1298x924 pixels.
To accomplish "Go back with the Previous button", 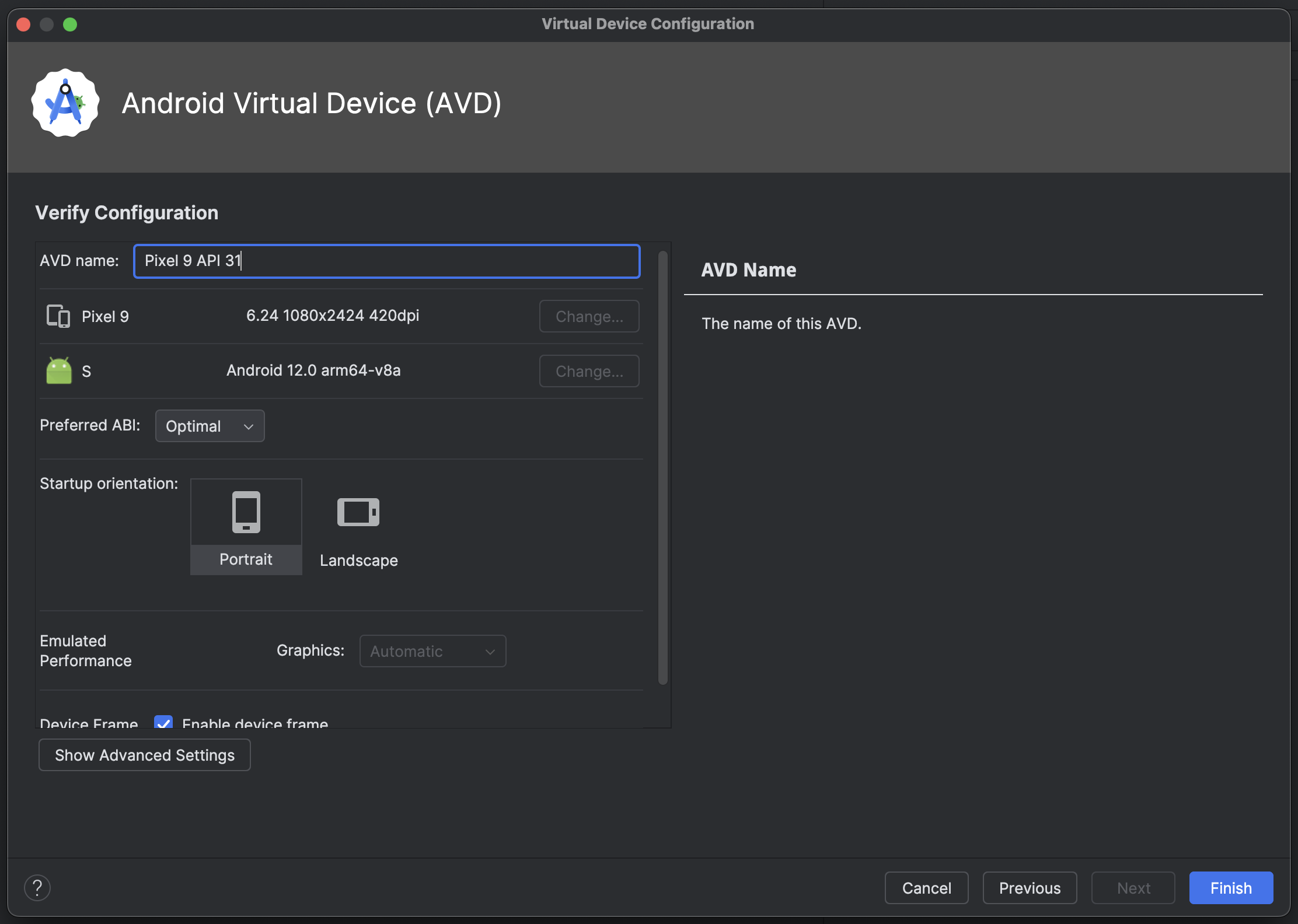I will [x=1030, y=888].
